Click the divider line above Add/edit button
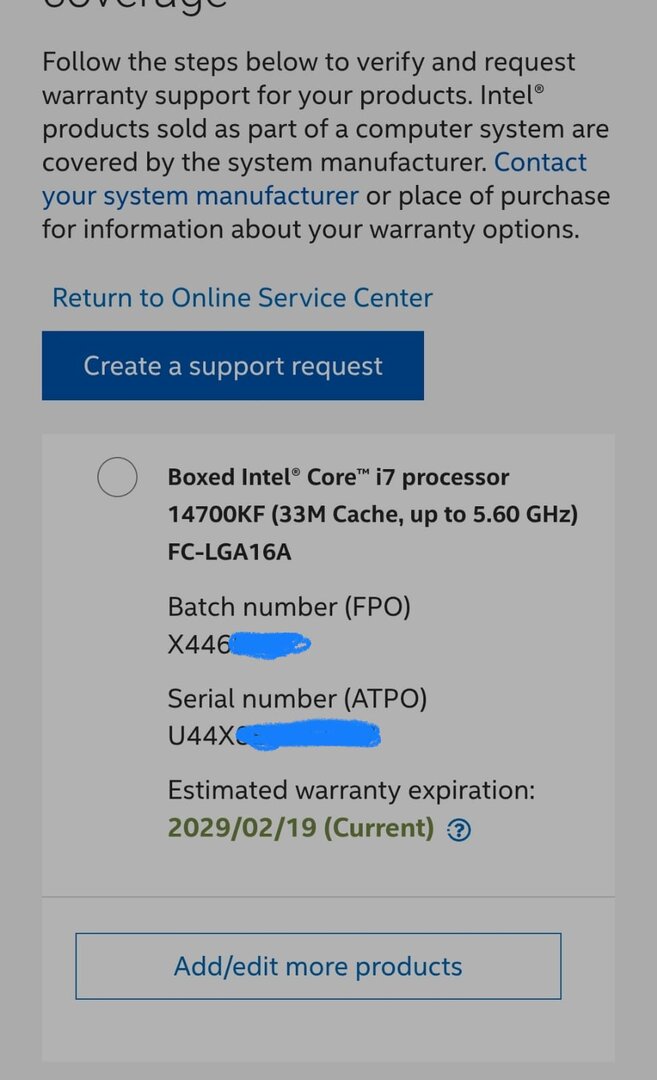 [328, 897]
